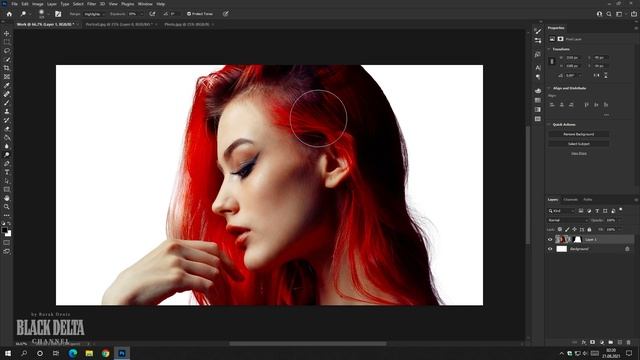
Task: Delete layer with trash icon
Action: (629, 342)
